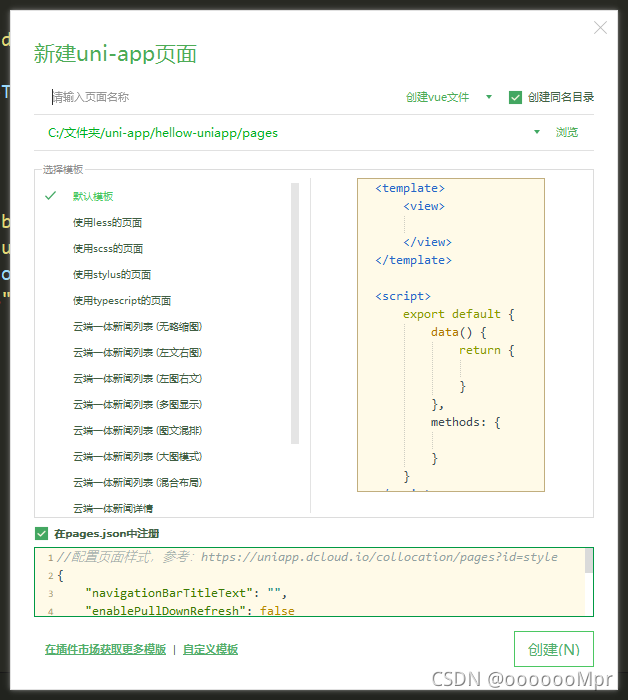Open 在插件市场获取更多模版 link

105,649
